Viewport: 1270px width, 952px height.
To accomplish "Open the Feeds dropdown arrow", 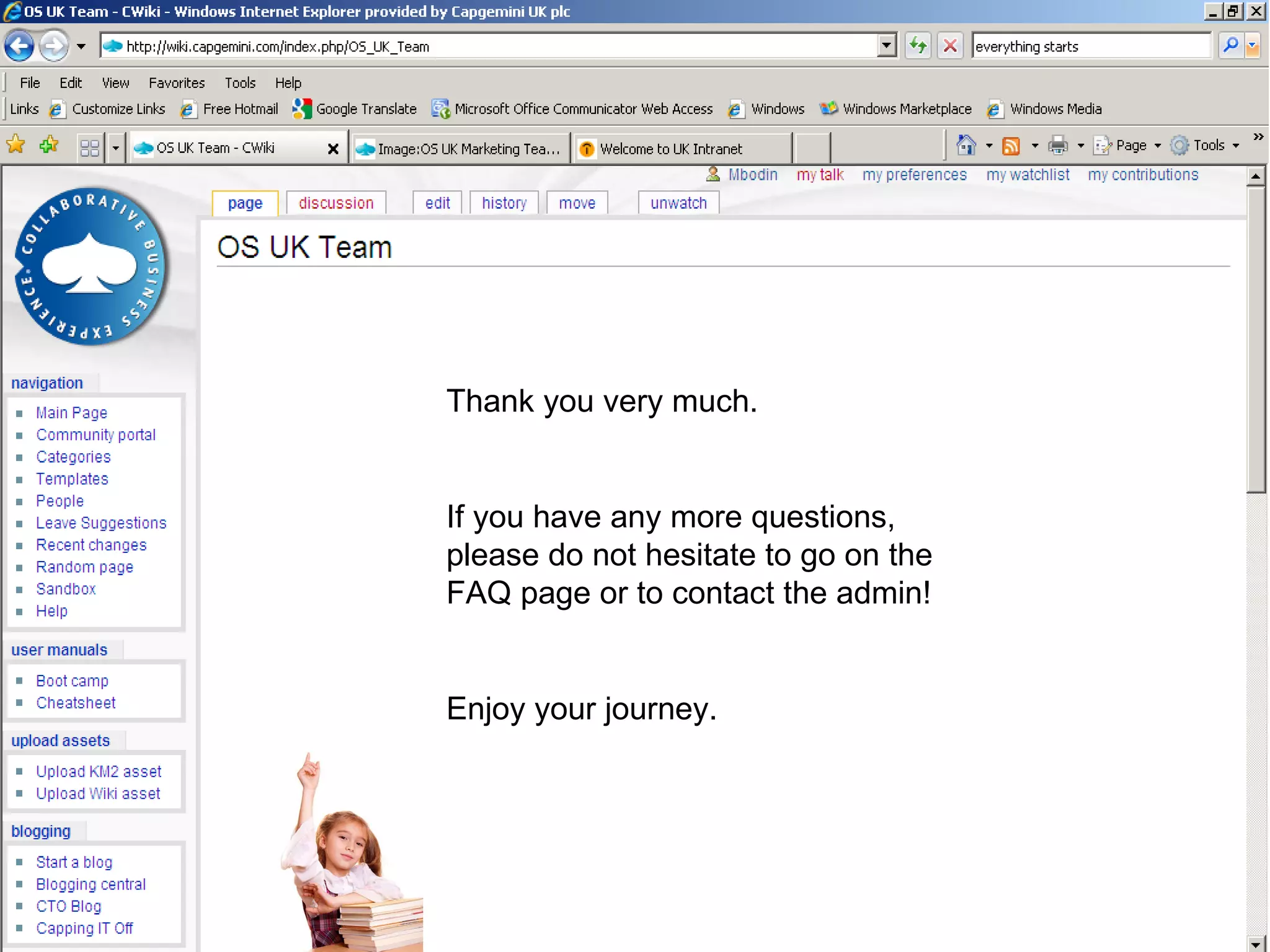I will (1034, 146).
